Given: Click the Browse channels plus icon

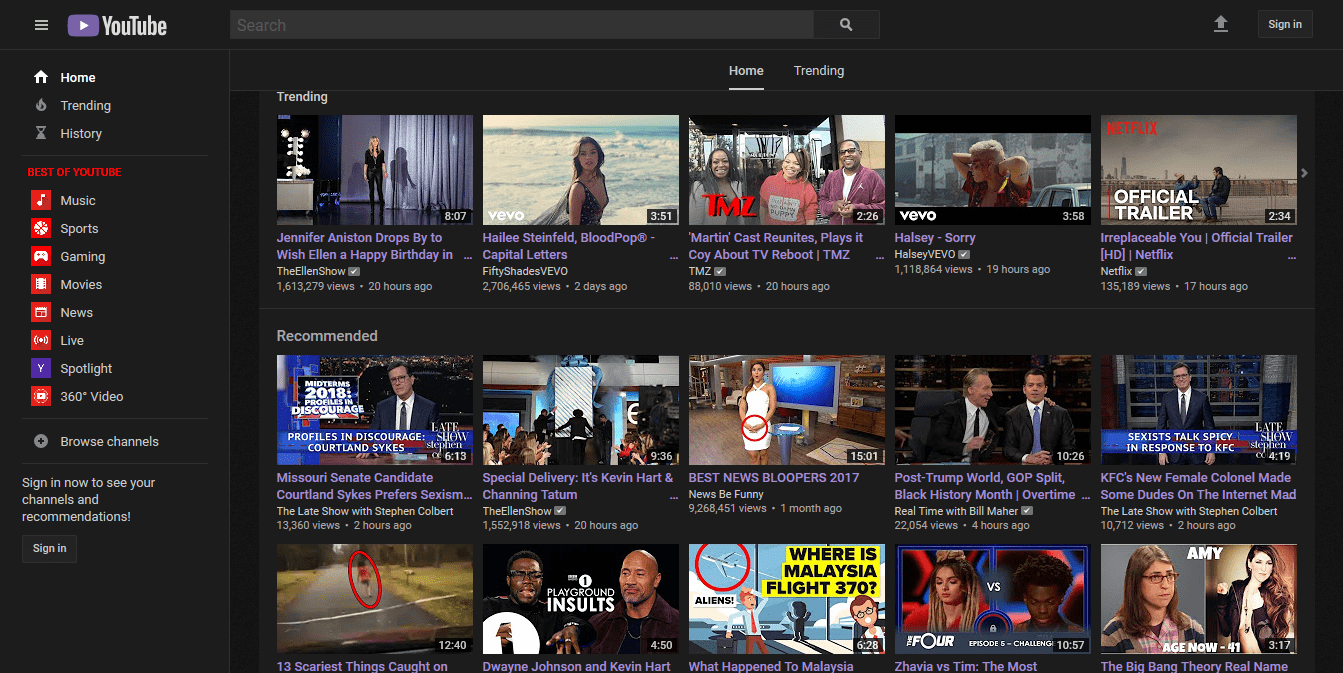Looking at the screenshot, I should point(41,441).
